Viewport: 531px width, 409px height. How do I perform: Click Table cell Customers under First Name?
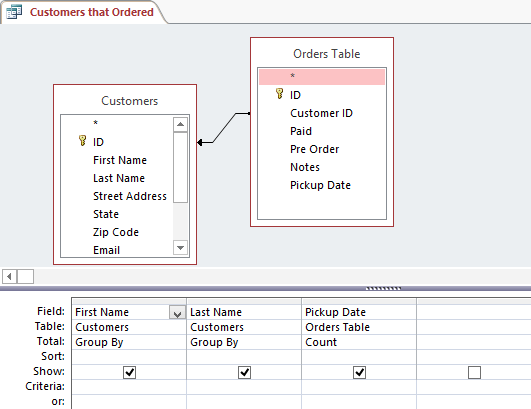(x=129, y=327)
